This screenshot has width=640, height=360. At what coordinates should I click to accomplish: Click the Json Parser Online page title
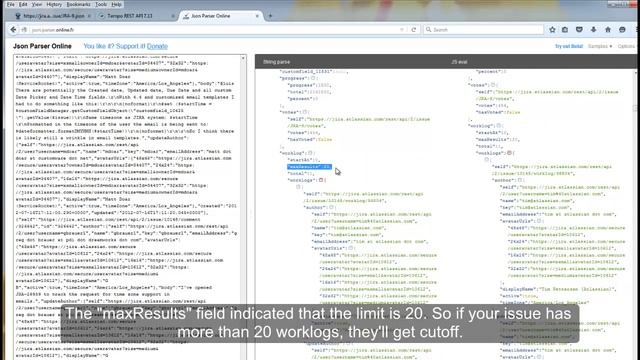pos(42,46)
